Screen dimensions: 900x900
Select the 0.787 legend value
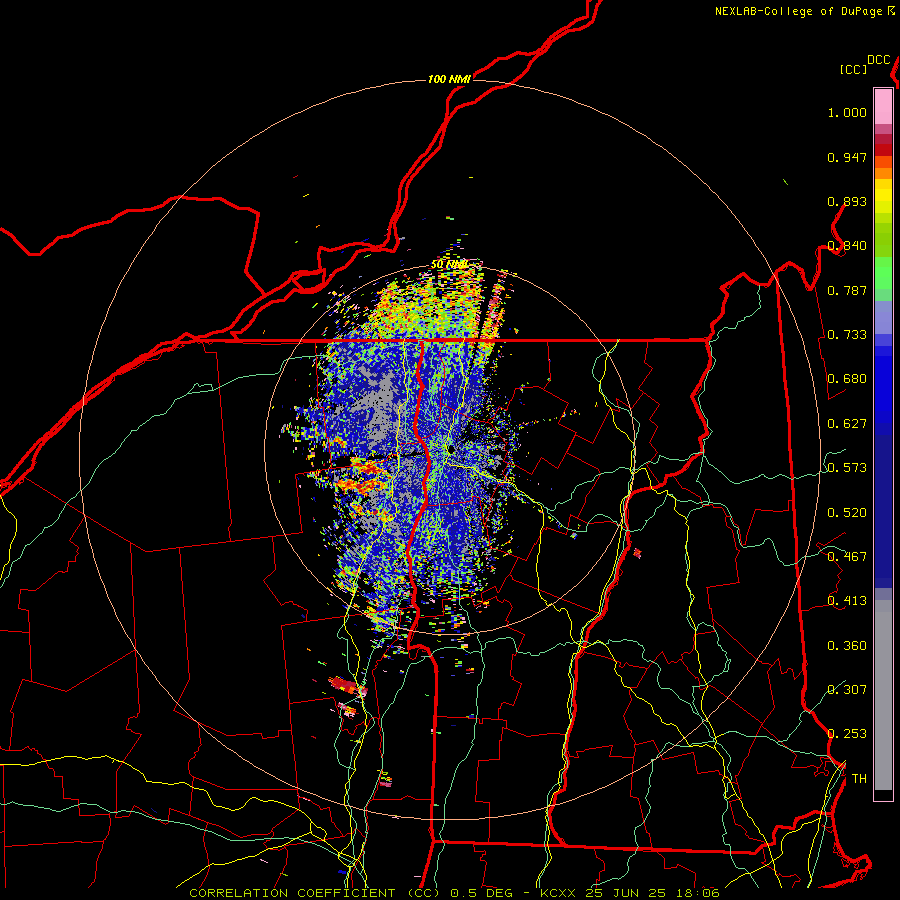point(847,290)
